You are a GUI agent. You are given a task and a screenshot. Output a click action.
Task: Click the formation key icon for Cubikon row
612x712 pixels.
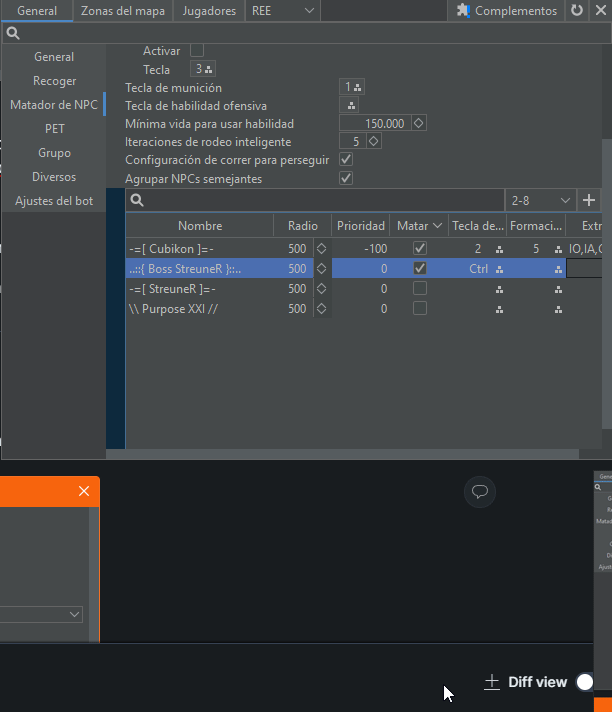pos(558,249)
